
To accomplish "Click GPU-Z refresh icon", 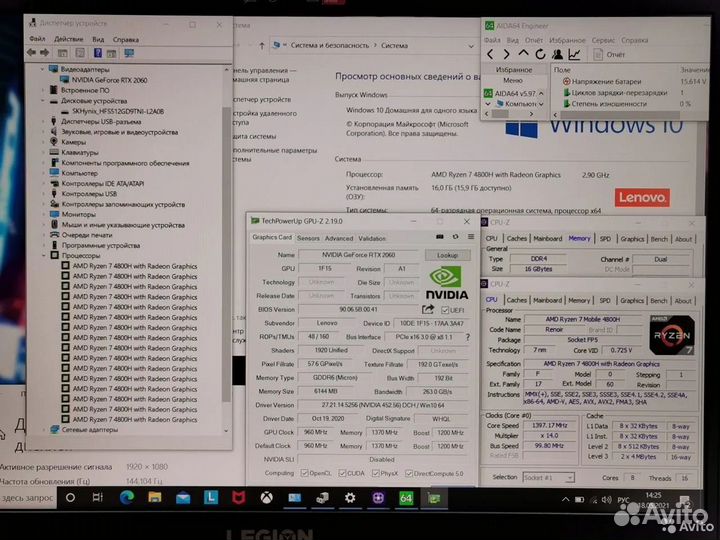I will tap(456, 237).
